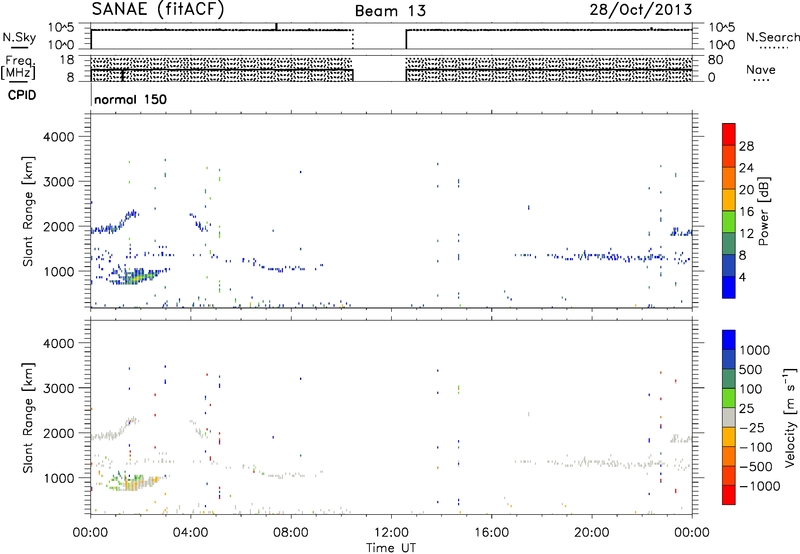Click the left 10^5 noise axis tick
Screen dimensions: 800x554
click(61, 28)
